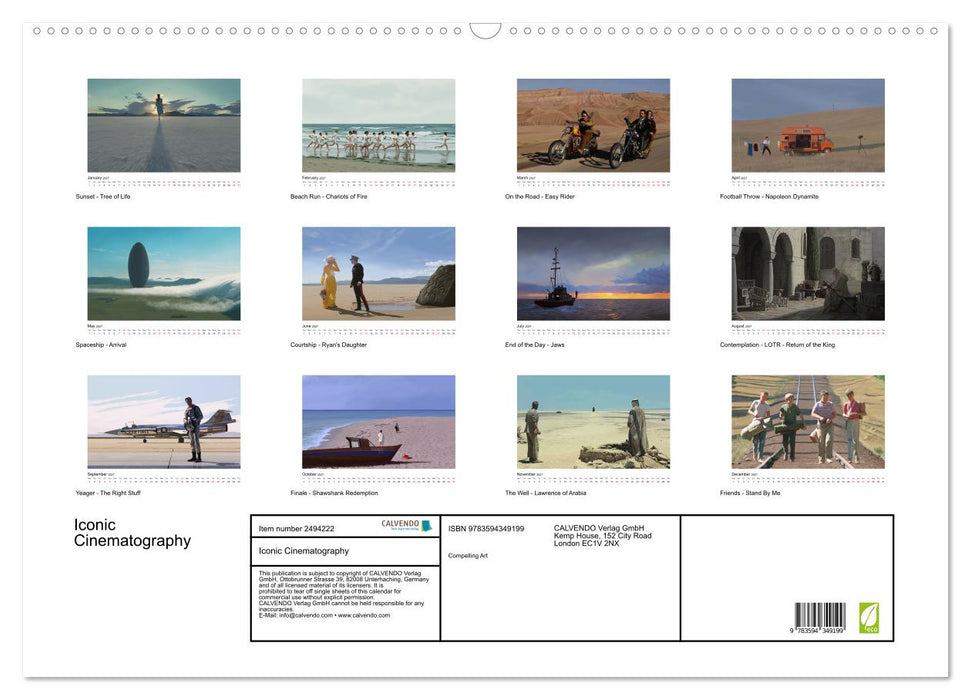This screenshot has width=971, height=700.
Task: Click the calendar hanger notch at top
Action: tap(485, 31)
